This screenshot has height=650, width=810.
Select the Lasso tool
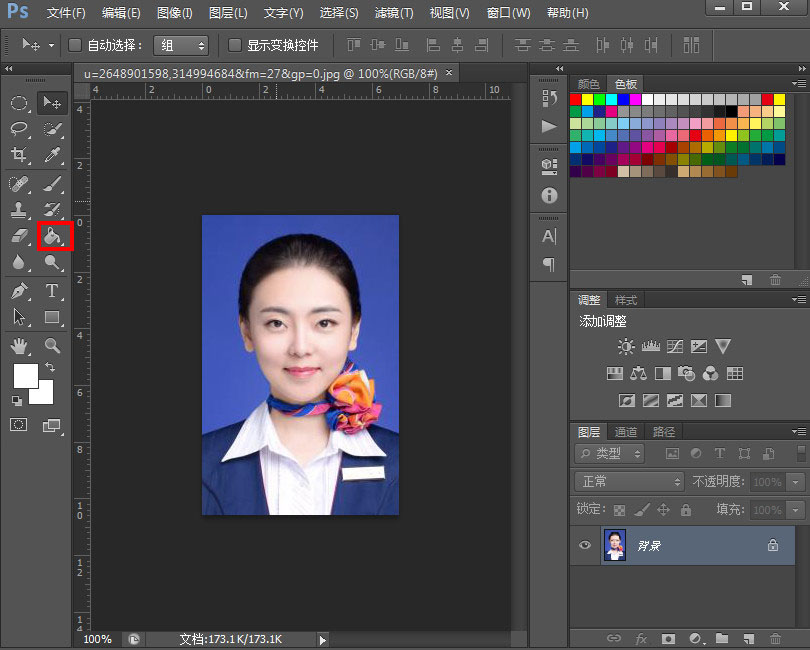click(19, 129)
